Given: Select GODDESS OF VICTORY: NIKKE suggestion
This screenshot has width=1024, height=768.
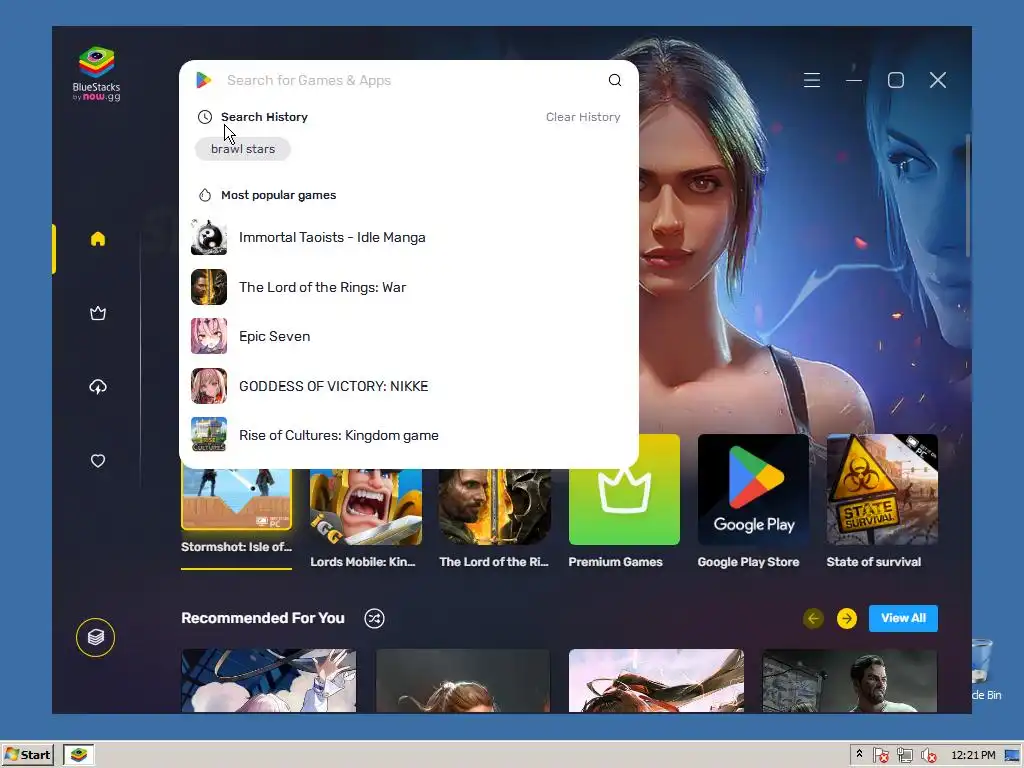Looking at the screenshot, I should click(408, 386).
